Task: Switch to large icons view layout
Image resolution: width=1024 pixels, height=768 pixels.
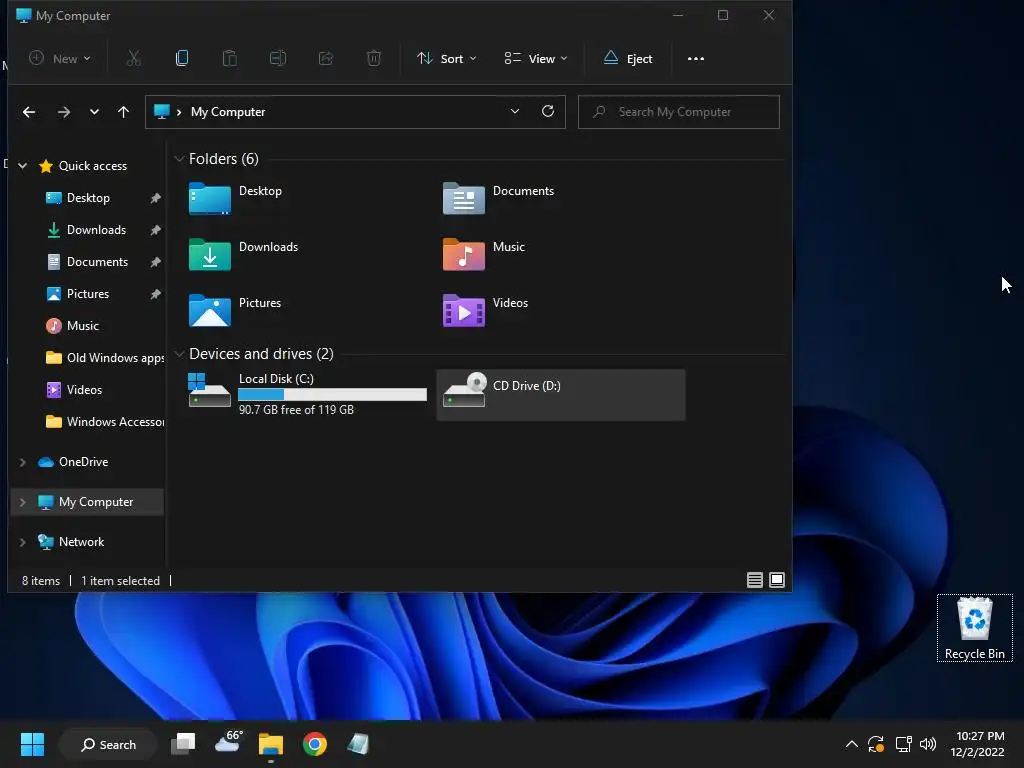Action: [x=776, y=580]
